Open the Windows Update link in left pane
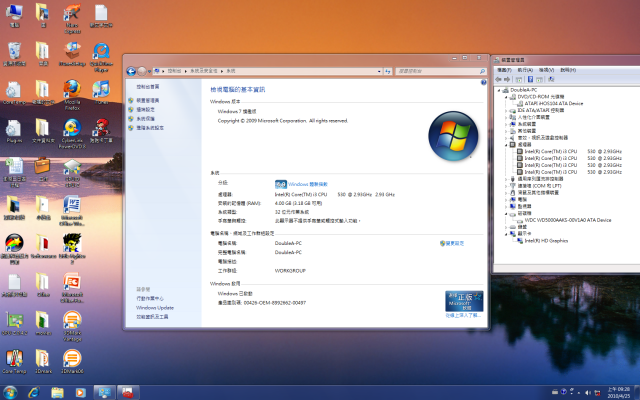The width and height of the screenshot is (640, 400). (x=155, y=308)
